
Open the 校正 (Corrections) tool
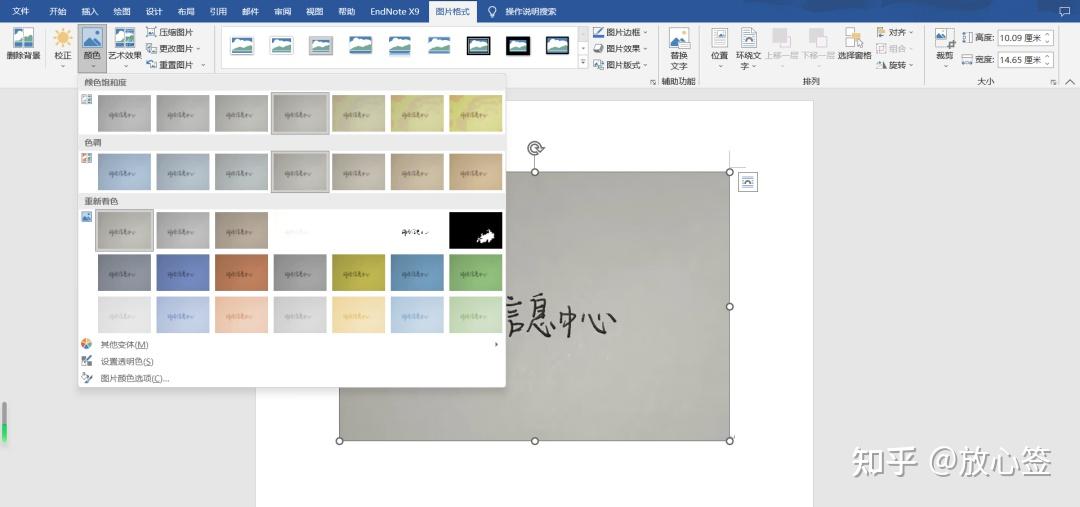click(x=63, y=46)
